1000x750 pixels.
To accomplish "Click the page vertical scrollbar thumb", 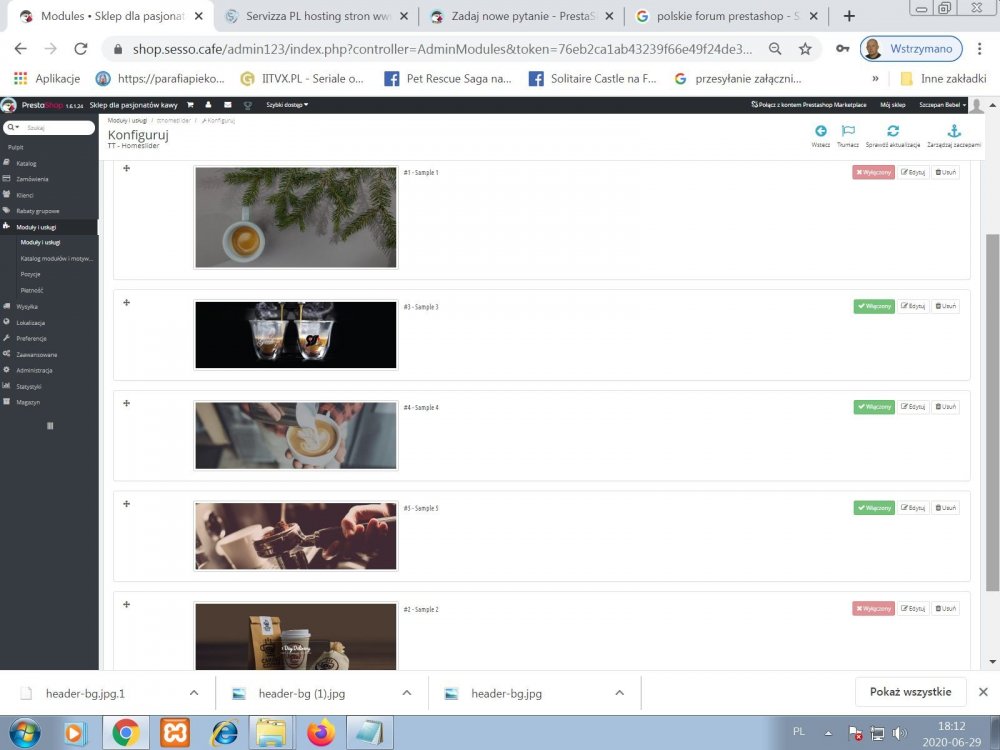I will [992, 412].
